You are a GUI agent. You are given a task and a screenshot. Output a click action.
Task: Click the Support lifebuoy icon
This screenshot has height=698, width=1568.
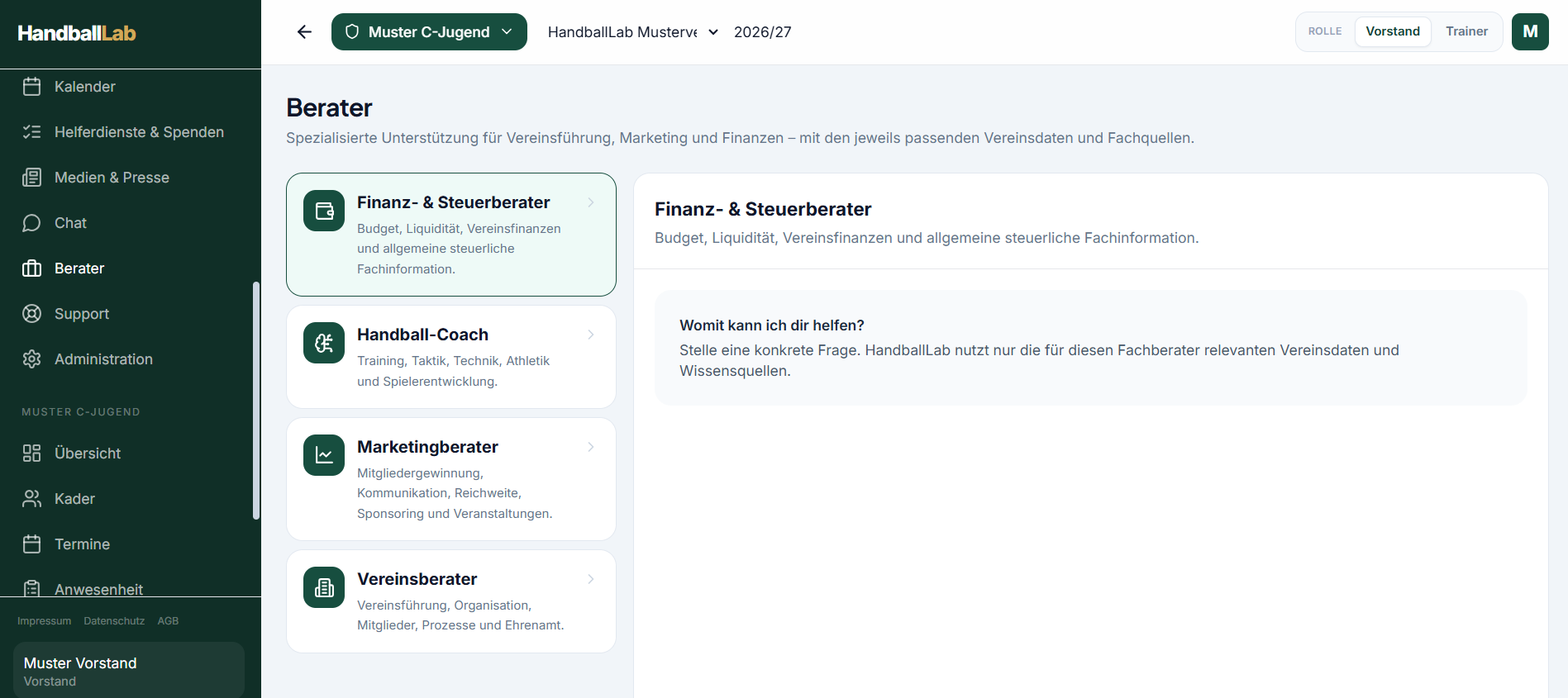pos(32,314)
